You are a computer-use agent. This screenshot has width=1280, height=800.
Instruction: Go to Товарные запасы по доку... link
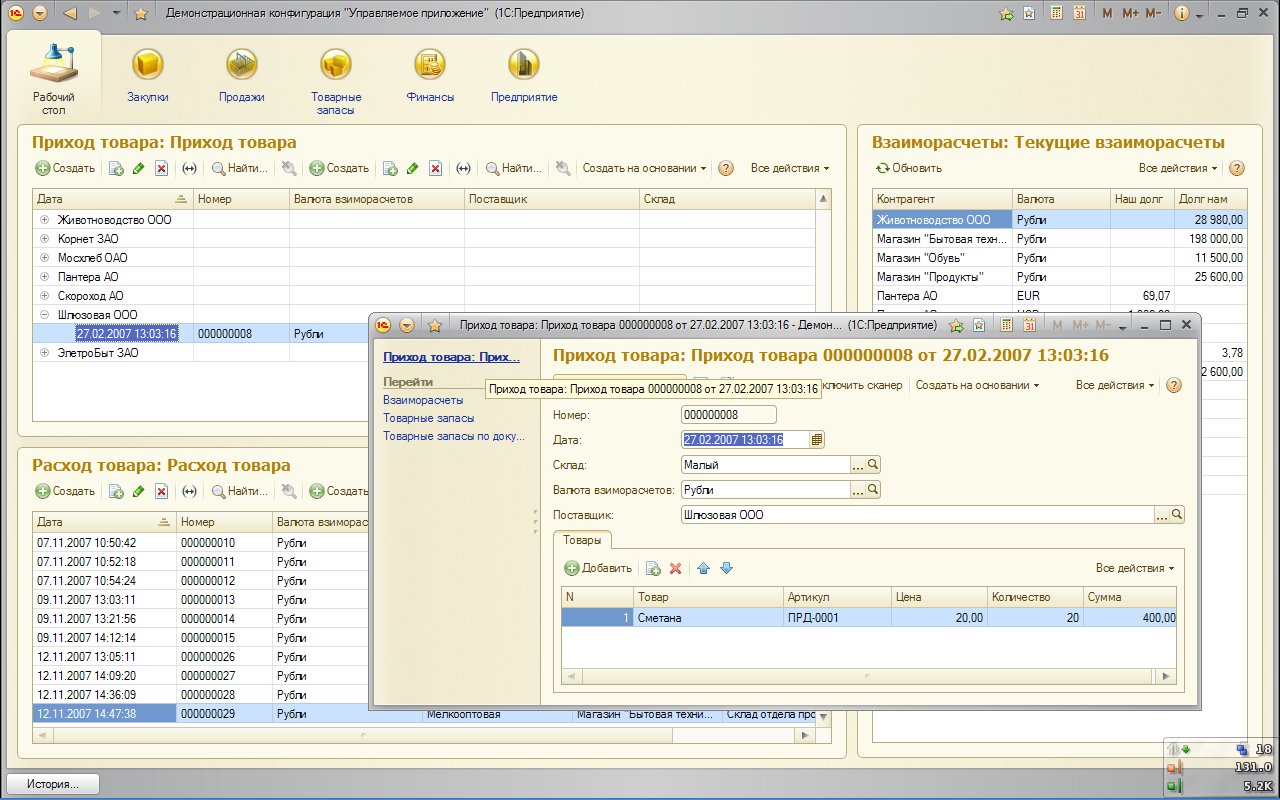coord(454,436)
